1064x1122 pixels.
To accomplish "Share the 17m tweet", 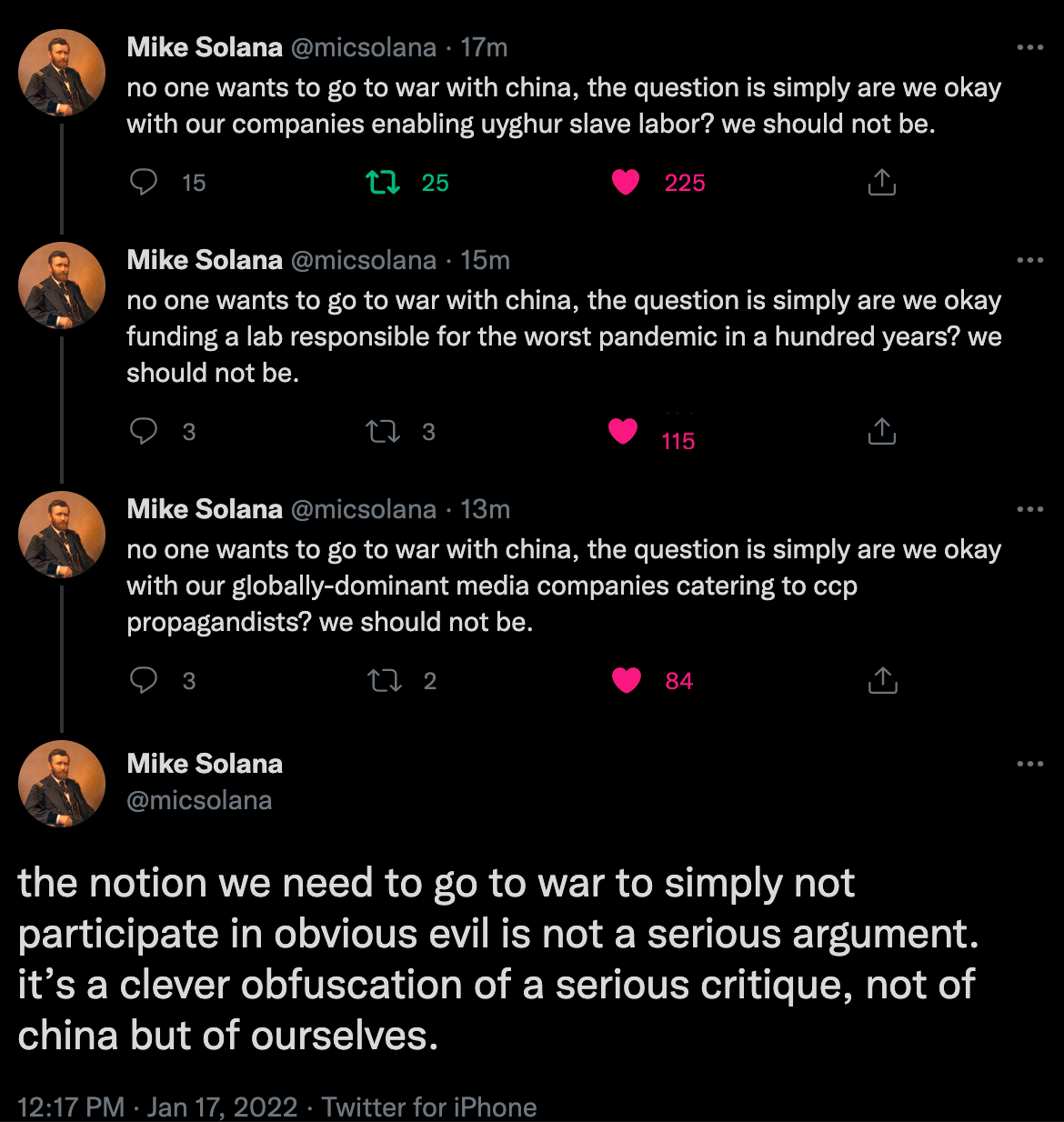I will [x=881, y=183].
